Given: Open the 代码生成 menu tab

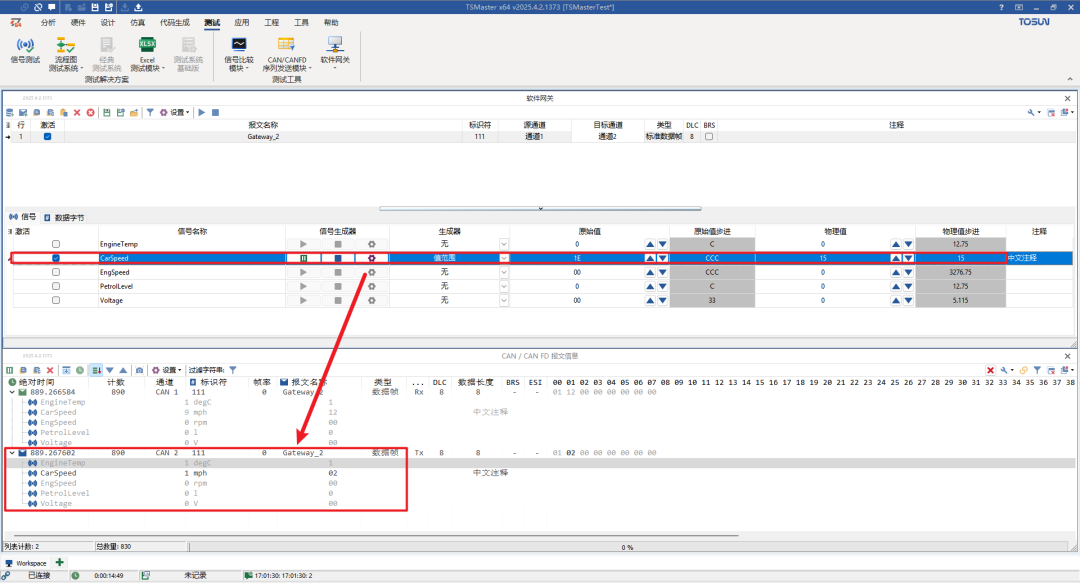Looking at the screenshot, I should 175,23.
